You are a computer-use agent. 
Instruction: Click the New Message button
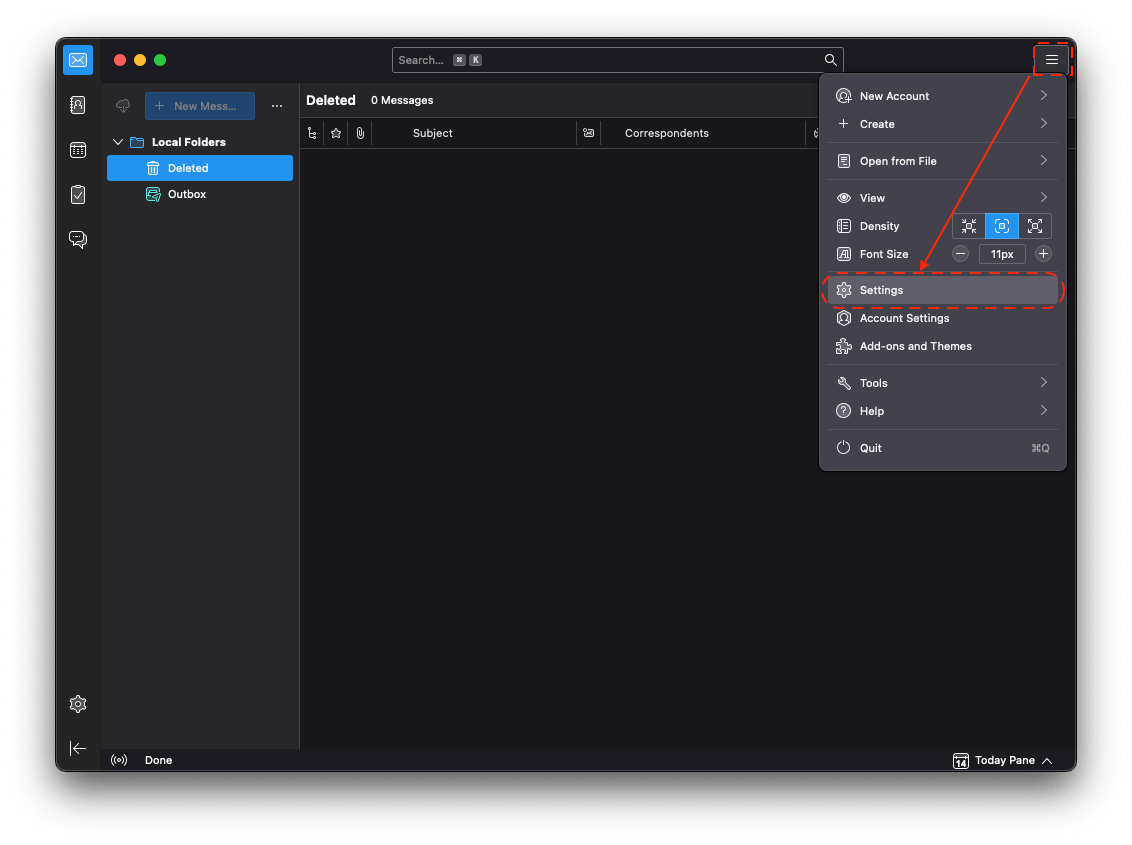click(200, 106)
